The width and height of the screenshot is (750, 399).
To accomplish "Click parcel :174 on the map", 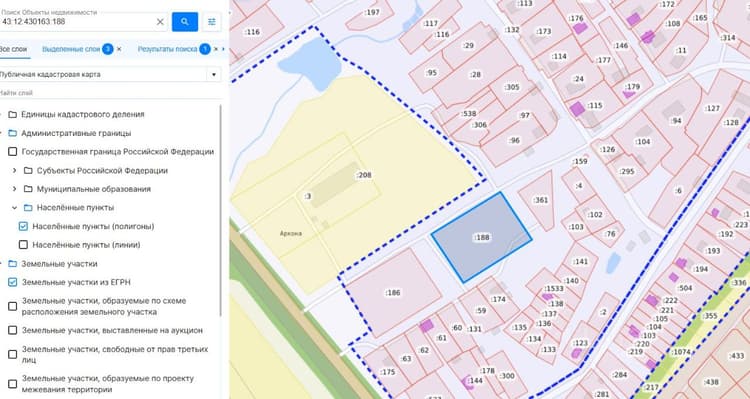I will click(498, 299).
